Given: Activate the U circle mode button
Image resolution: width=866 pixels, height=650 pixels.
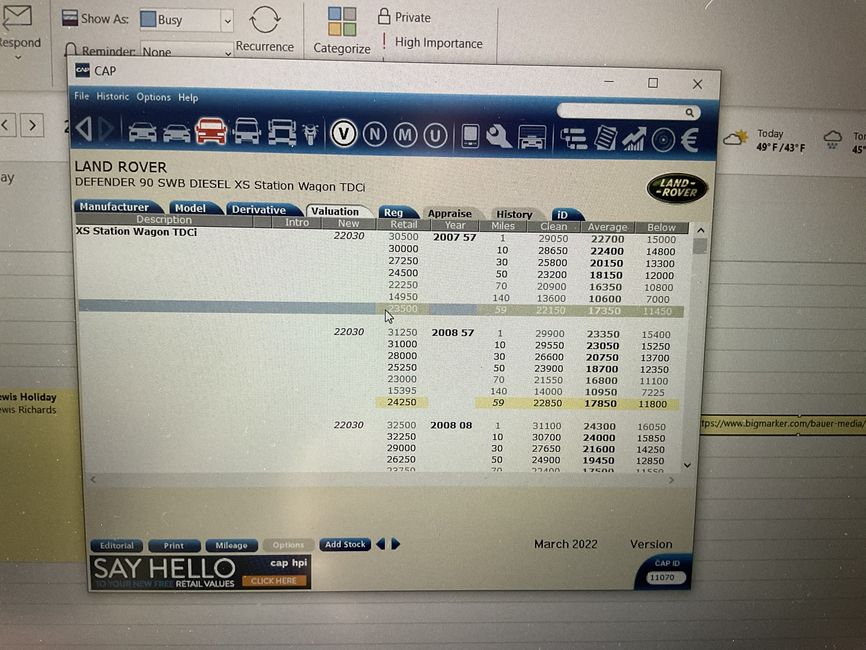Looking at the screenshot, I should [435, 136].
